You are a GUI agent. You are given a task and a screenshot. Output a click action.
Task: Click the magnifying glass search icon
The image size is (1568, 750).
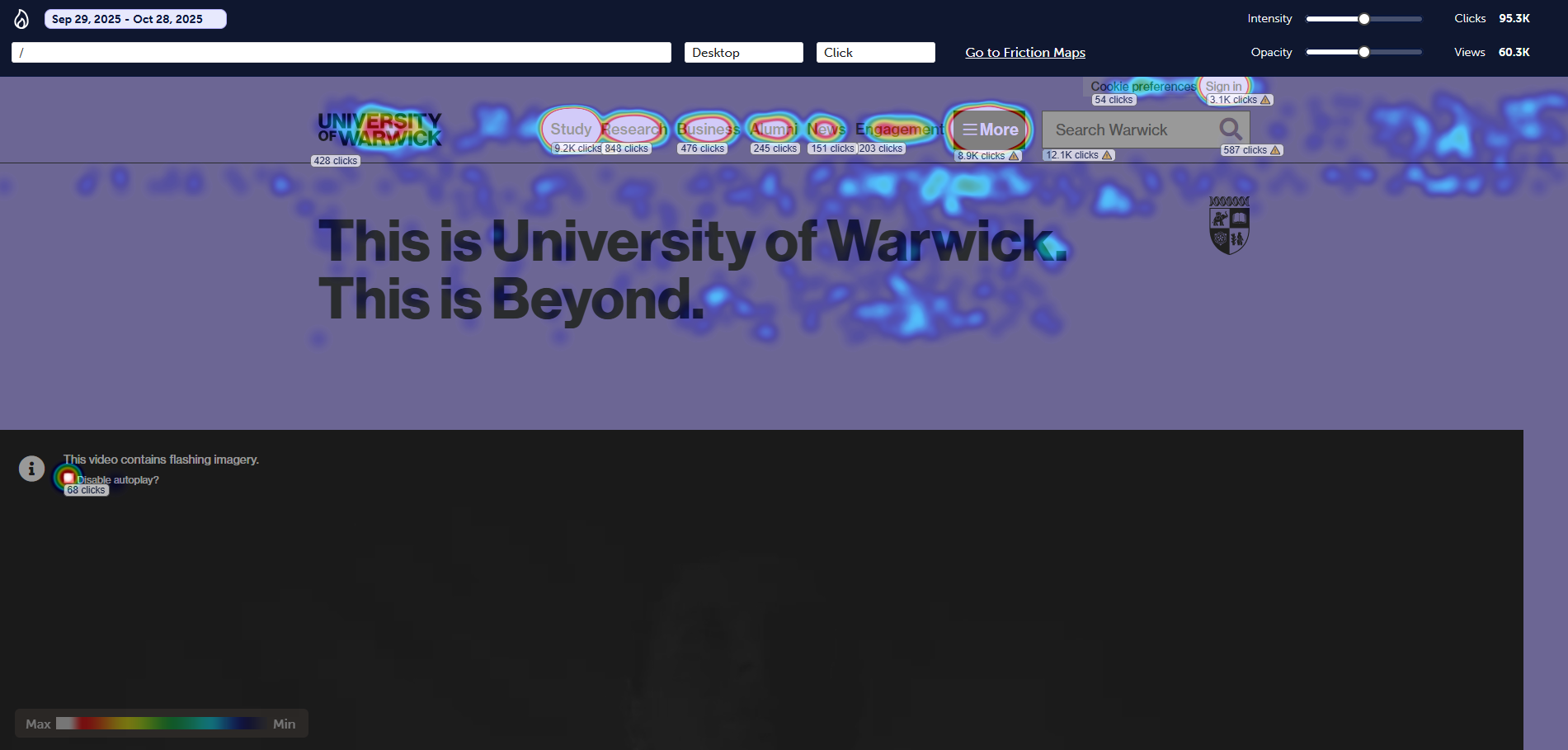[x=1230, y=130]
